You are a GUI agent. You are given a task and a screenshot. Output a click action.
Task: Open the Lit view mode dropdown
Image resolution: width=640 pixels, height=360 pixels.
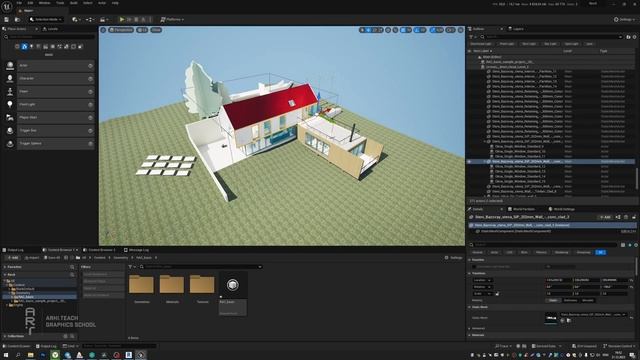coord(142,30)
